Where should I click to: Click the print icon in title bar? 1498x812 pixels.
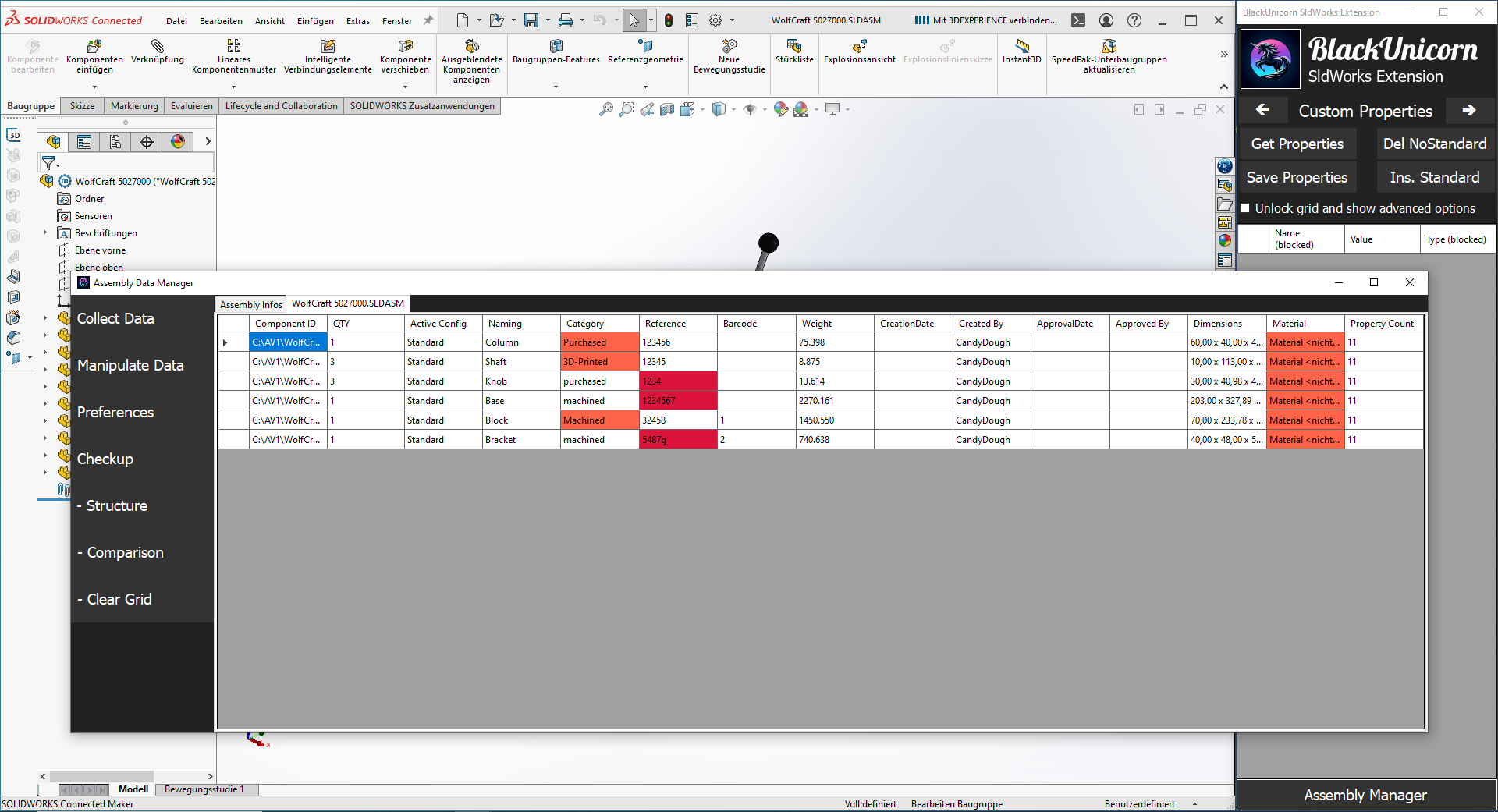click(566, 20)
